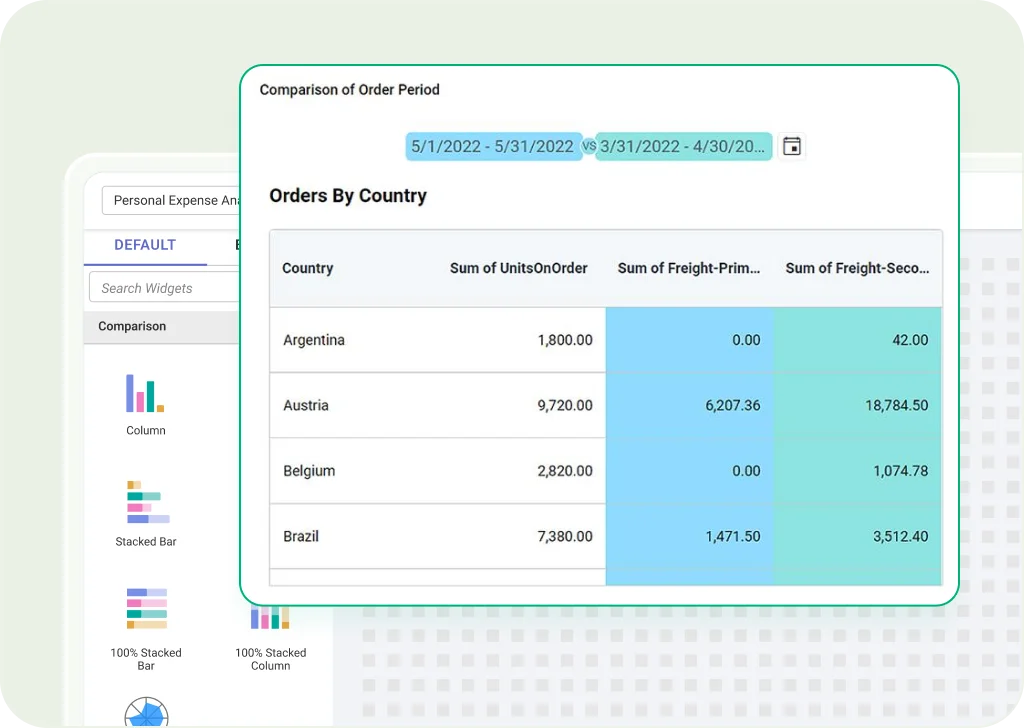The image size is (1024, 728).
Task: Switch to the DEFAULT tab
Action: click(145, 245)
